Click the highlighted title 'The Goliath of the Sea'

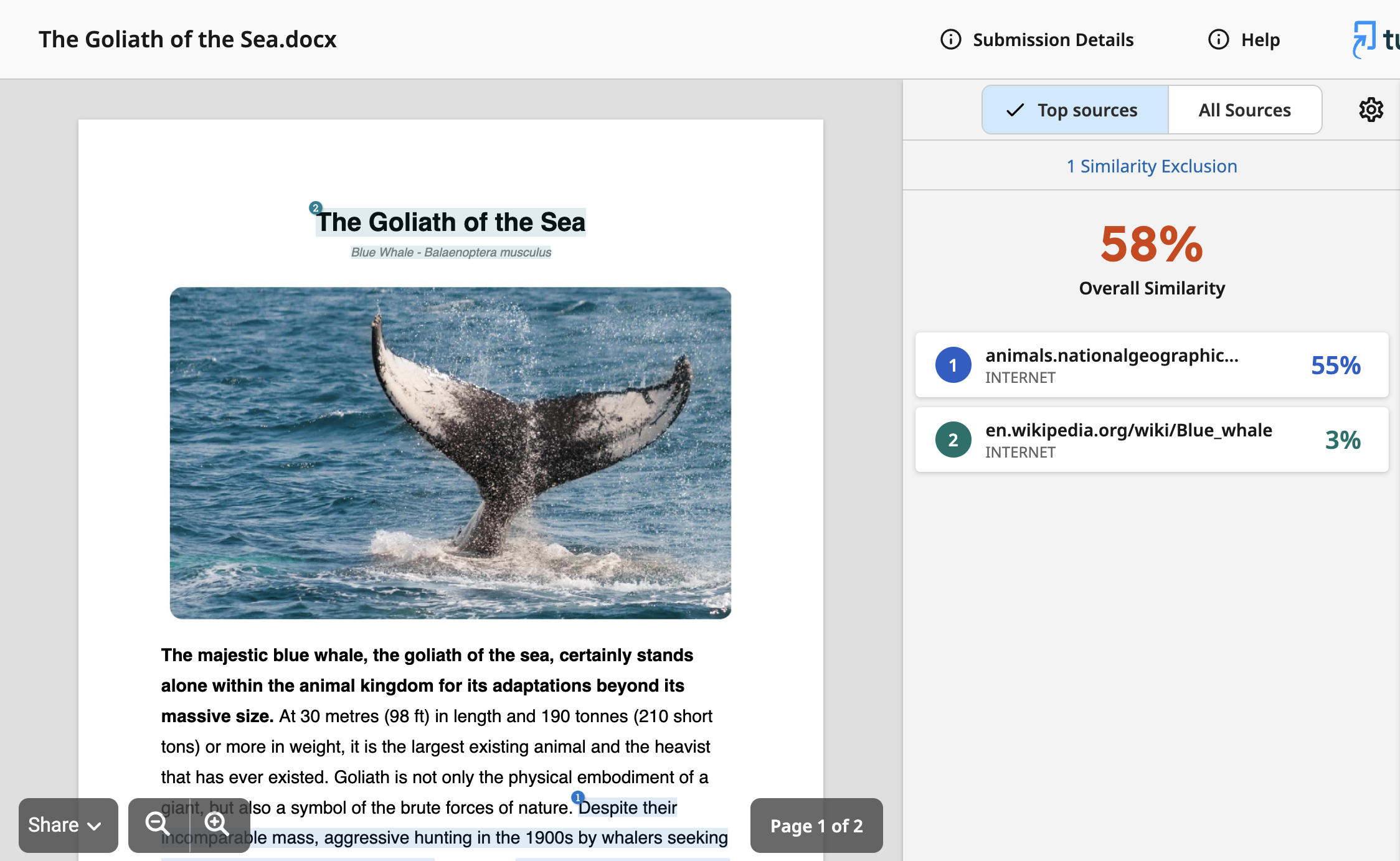pos(452,222)
